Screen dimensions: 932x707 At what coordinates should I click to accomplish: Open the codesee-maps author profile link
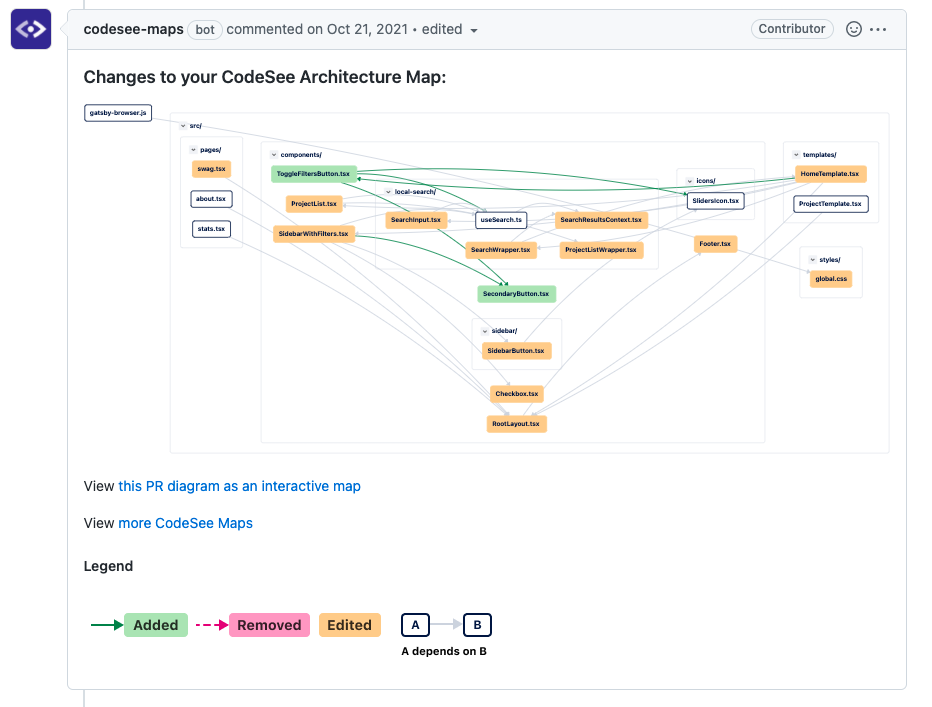[x=133, y=29]
